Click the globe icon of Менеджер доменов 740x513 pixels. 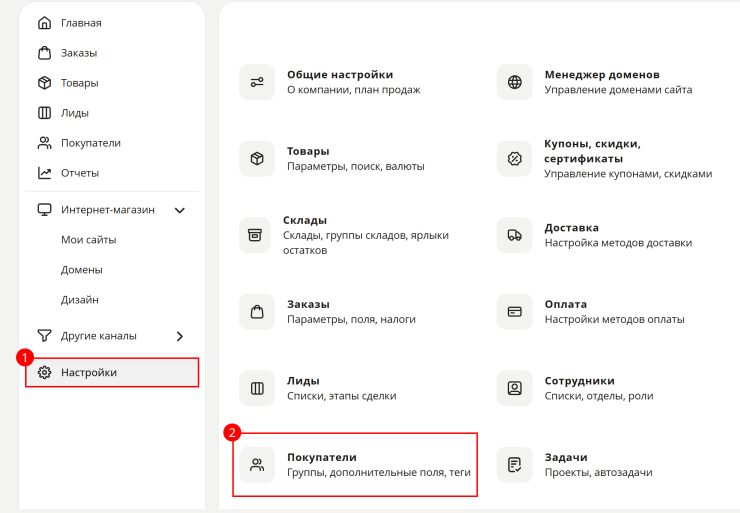click(514, 82)
